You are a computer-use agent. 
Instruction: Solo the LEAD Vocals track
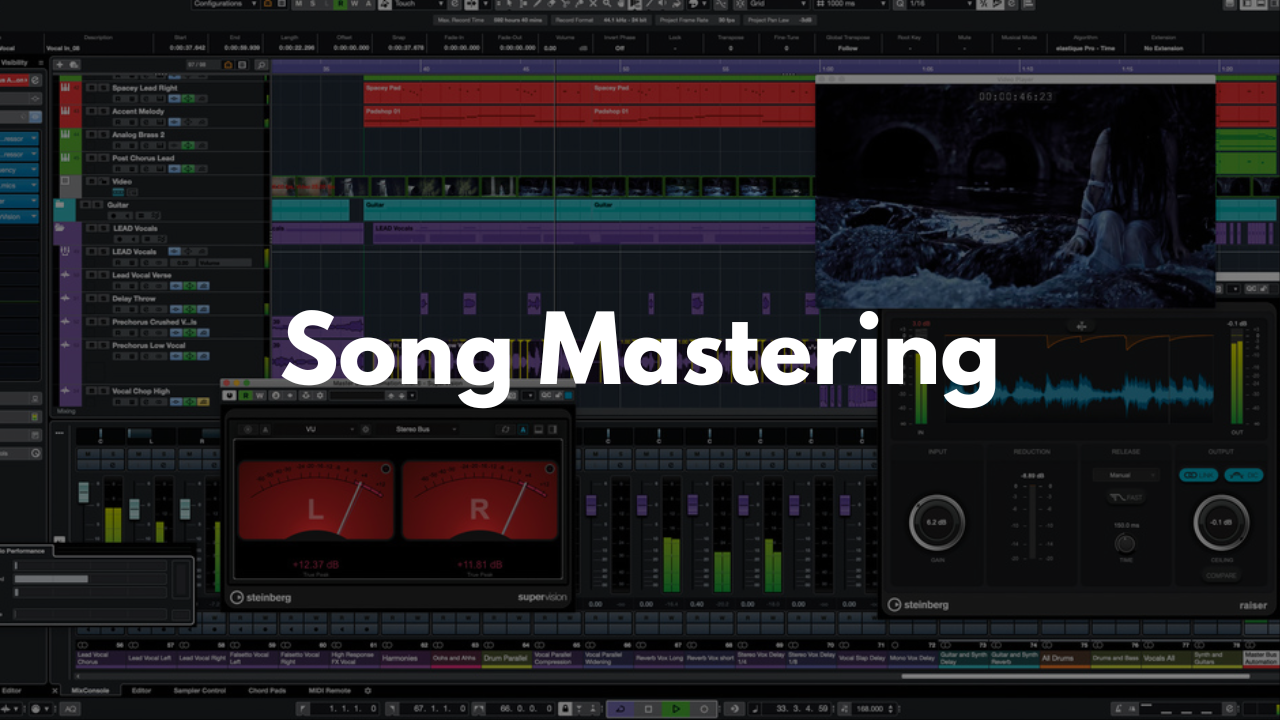[103, 228]
